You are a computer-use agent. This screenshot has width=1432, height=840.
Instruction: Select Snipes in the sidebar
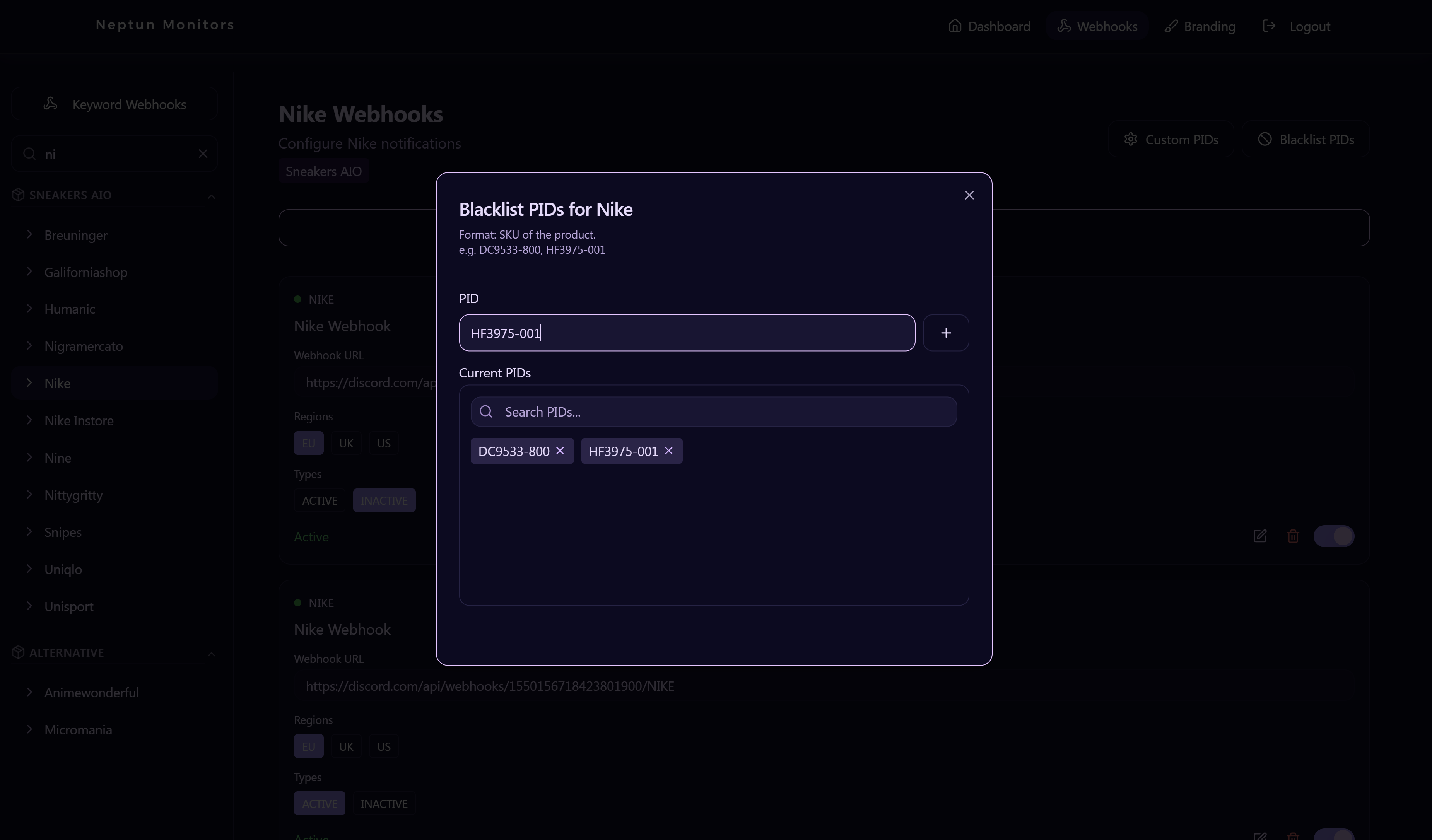[x=63, y=532]
